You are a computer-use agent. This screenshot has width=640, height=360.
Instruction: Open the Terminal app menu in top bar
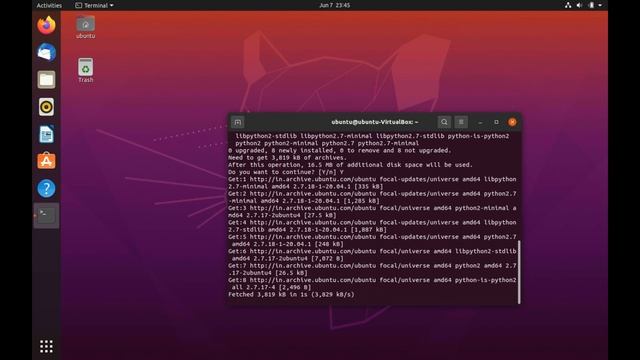(94, 5)
